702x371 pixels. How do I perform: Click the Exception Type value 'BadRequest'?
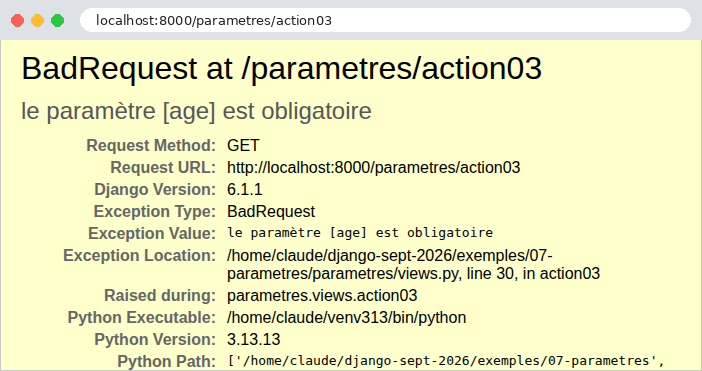[x=271, y=211]
